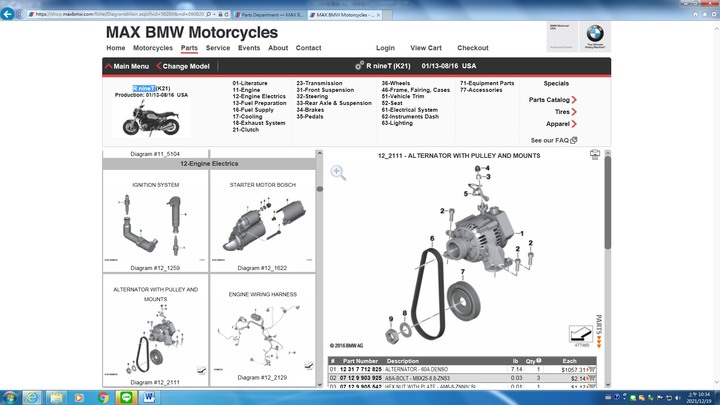
Task: Select the MAX BMW Motorcycles browser tab
Action: click(x=343, y=15)
